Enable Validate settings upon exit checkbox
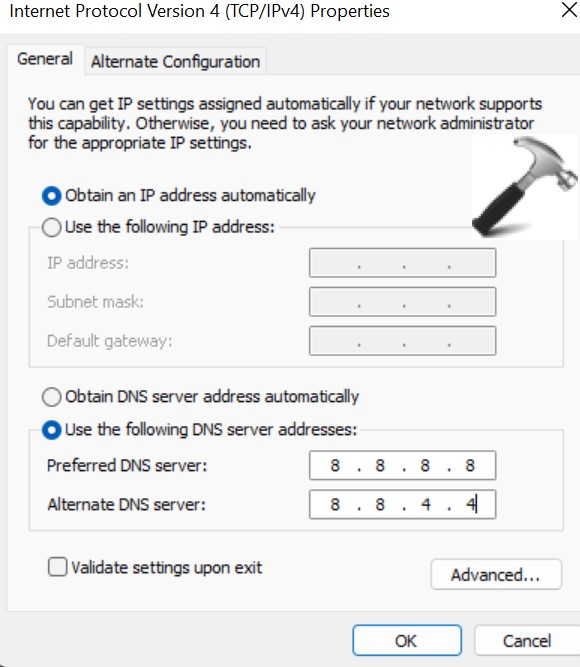The image size is (580, 667). (57, 567)
